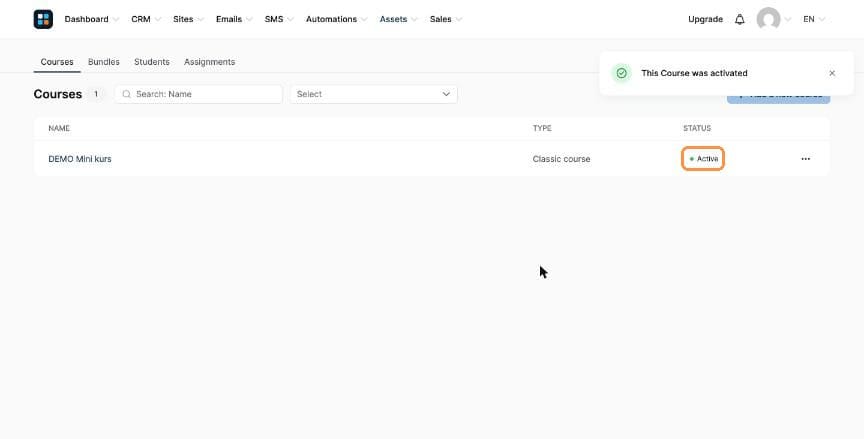864x439 pixels.
Task: Expand the Sales menu
Action: tap(446, 19)
